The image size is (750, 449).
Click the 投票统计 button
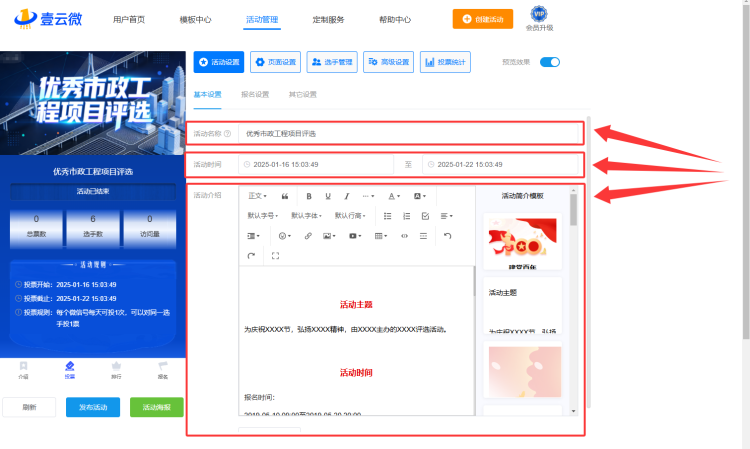click(445, 62)
